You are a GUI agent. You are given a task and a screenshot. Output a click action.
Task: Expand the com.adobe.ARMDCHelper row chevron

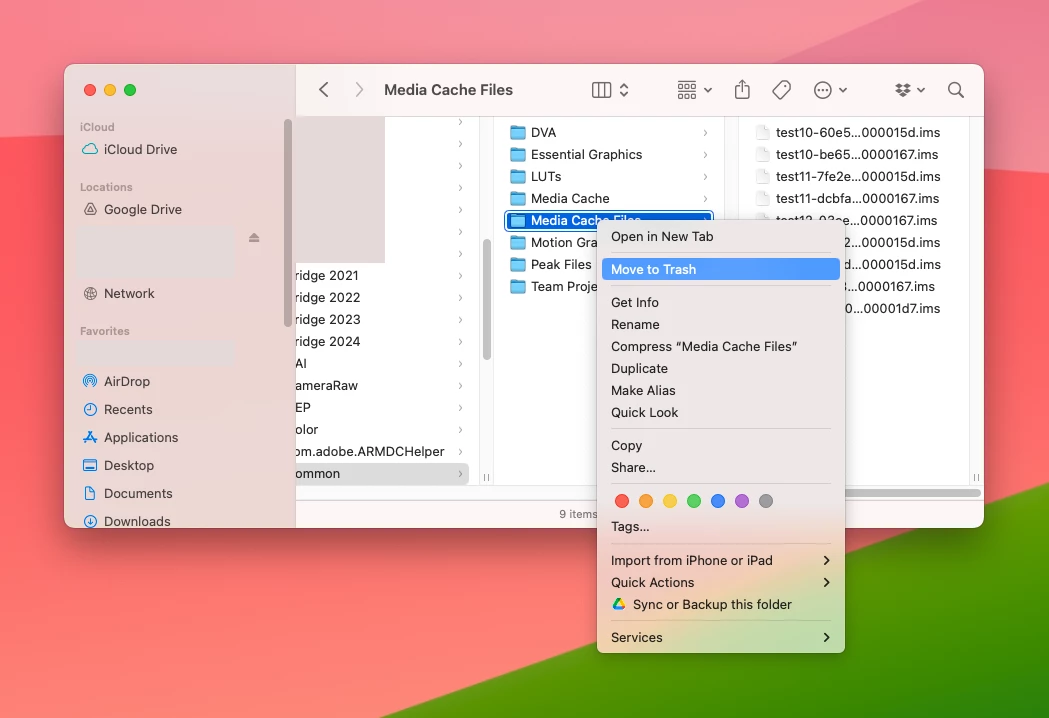click(460, 452)
